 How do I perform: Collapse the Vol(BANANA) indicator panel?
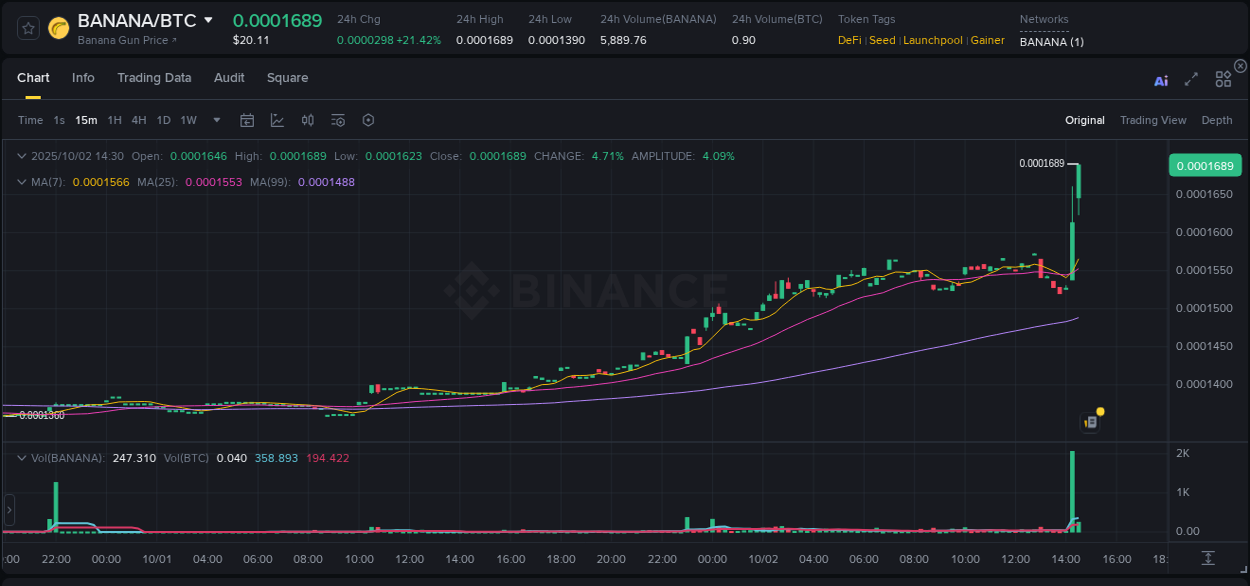click(x=22, y=458)
